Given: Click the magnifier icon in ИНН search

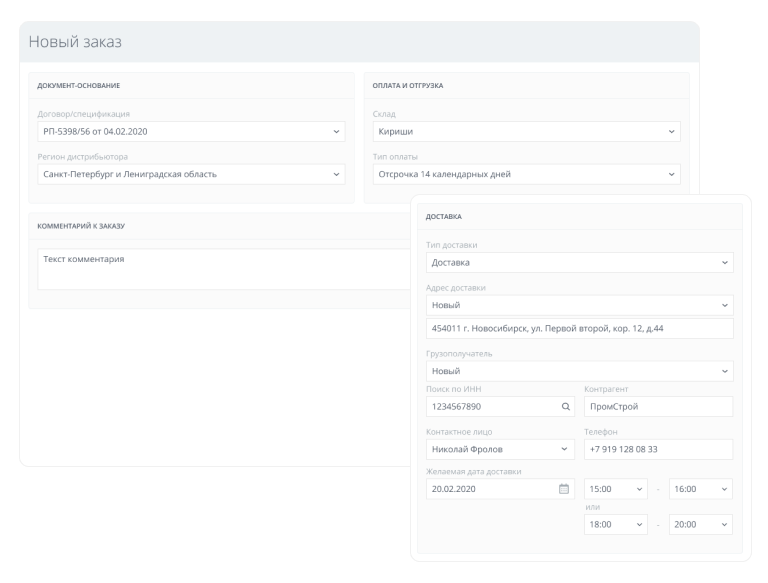Looking at the screenshot, I should pos(566,407).
